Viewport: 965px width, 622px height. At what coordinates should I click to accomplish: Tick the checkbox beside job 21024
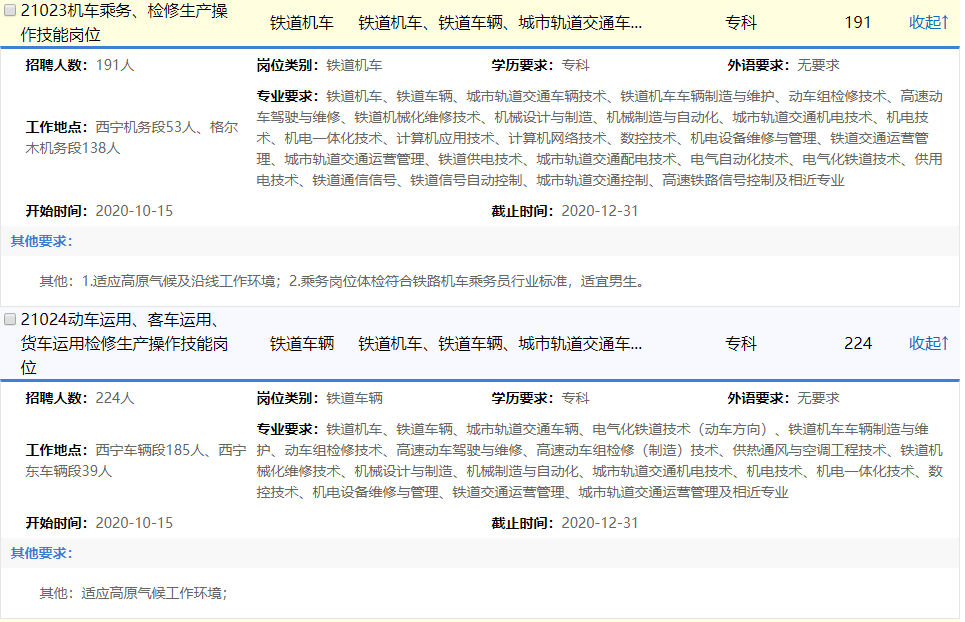(x=10, y=320)
